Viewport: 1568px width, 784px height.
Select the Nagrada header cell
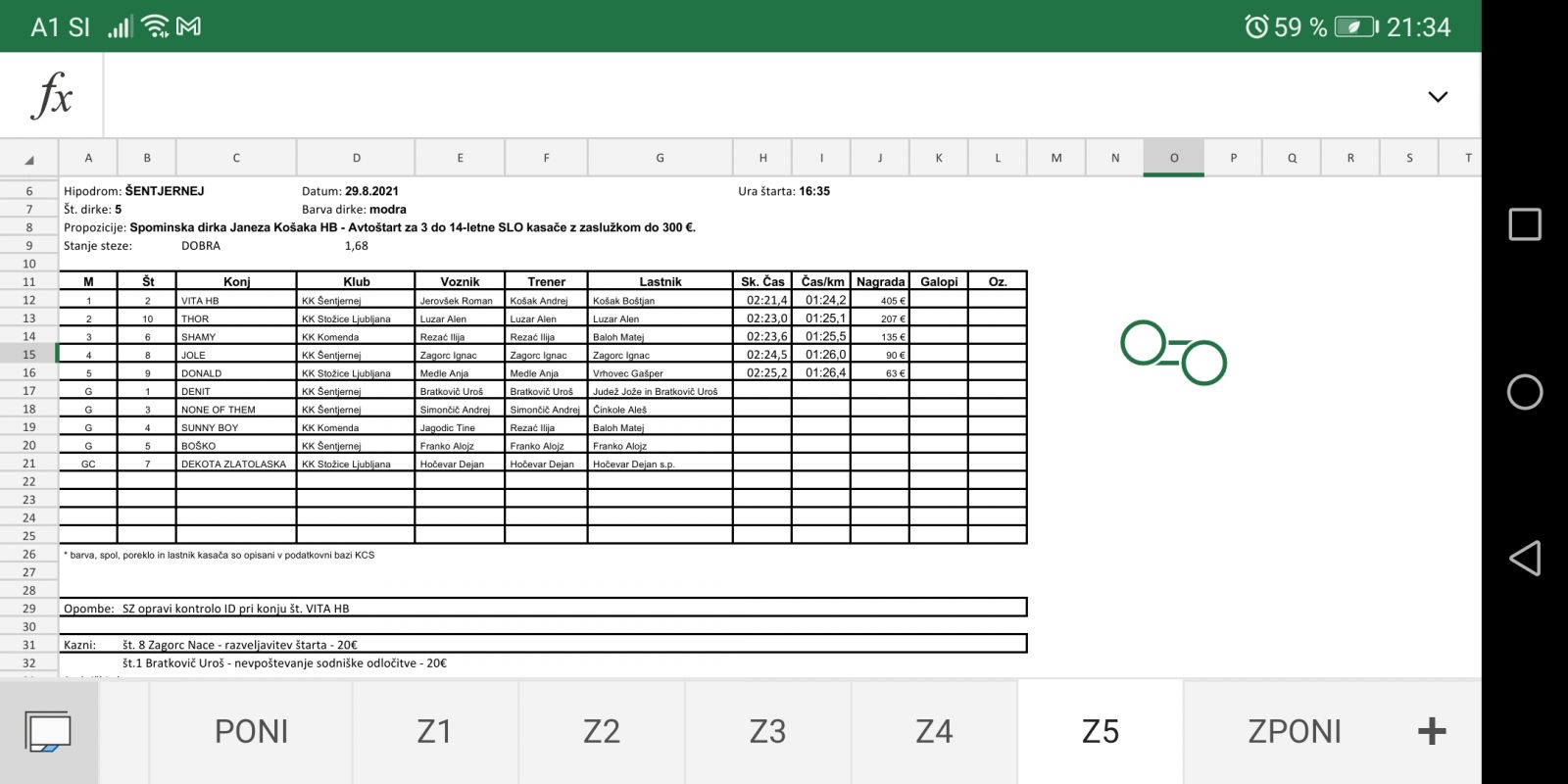pyautogui.click(x=879, y=281)
